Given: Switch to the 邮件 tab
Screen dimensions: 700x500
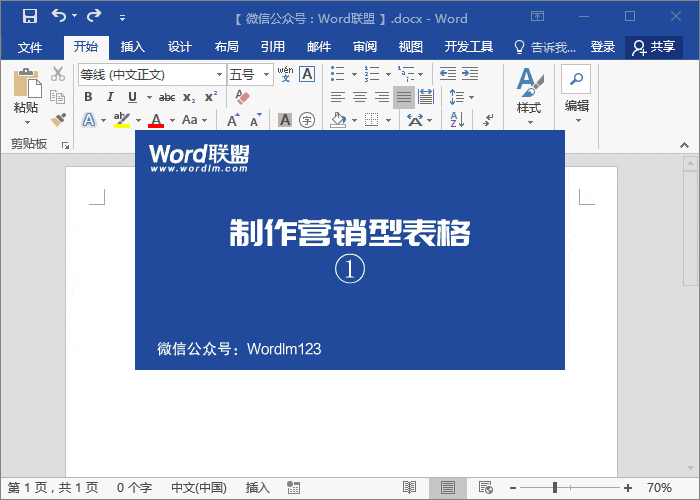Looking at the screenshot, I should tap(319, 47).
